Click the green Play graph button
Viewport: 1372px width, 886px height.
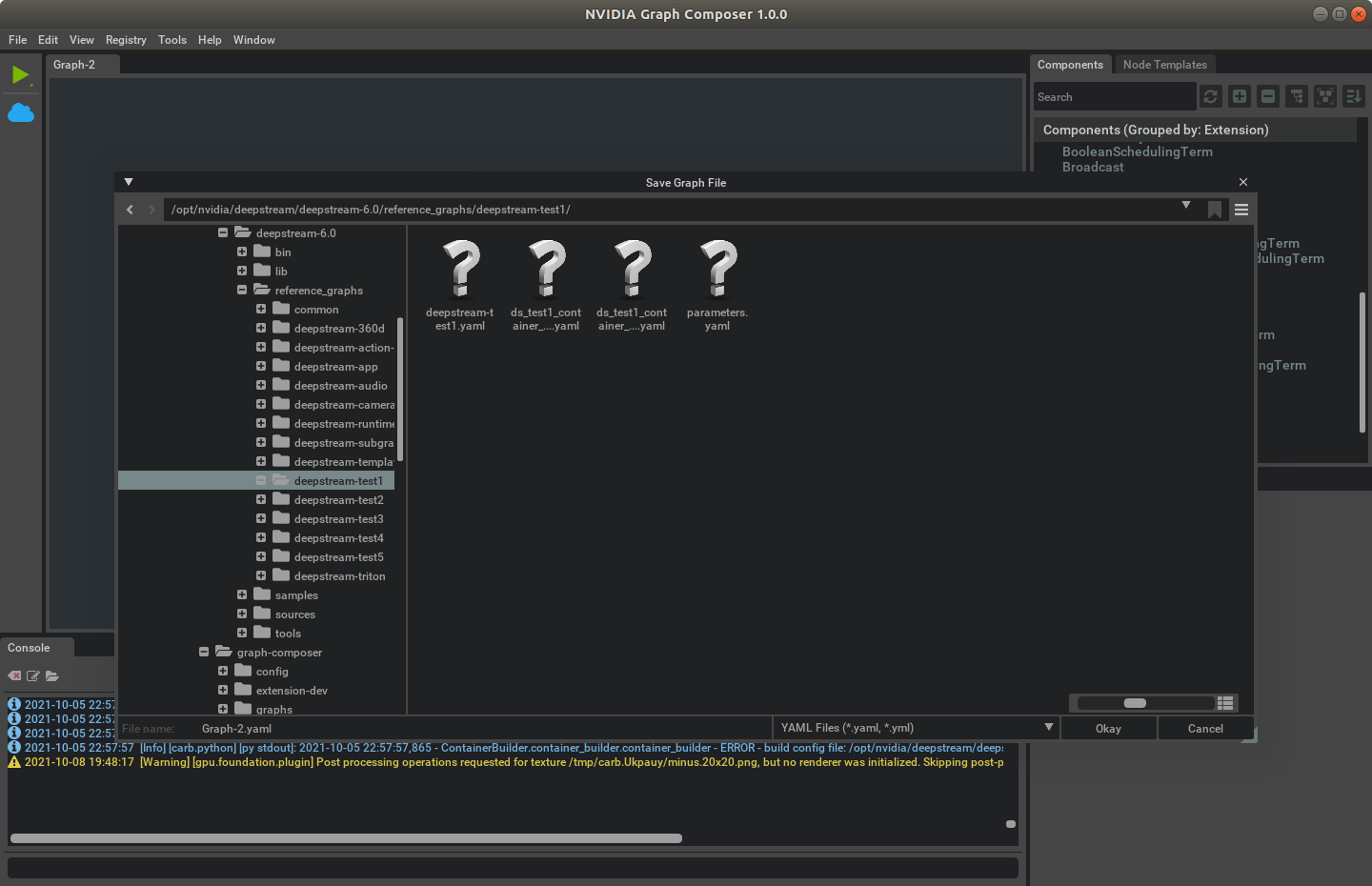[x=20, y=75]
